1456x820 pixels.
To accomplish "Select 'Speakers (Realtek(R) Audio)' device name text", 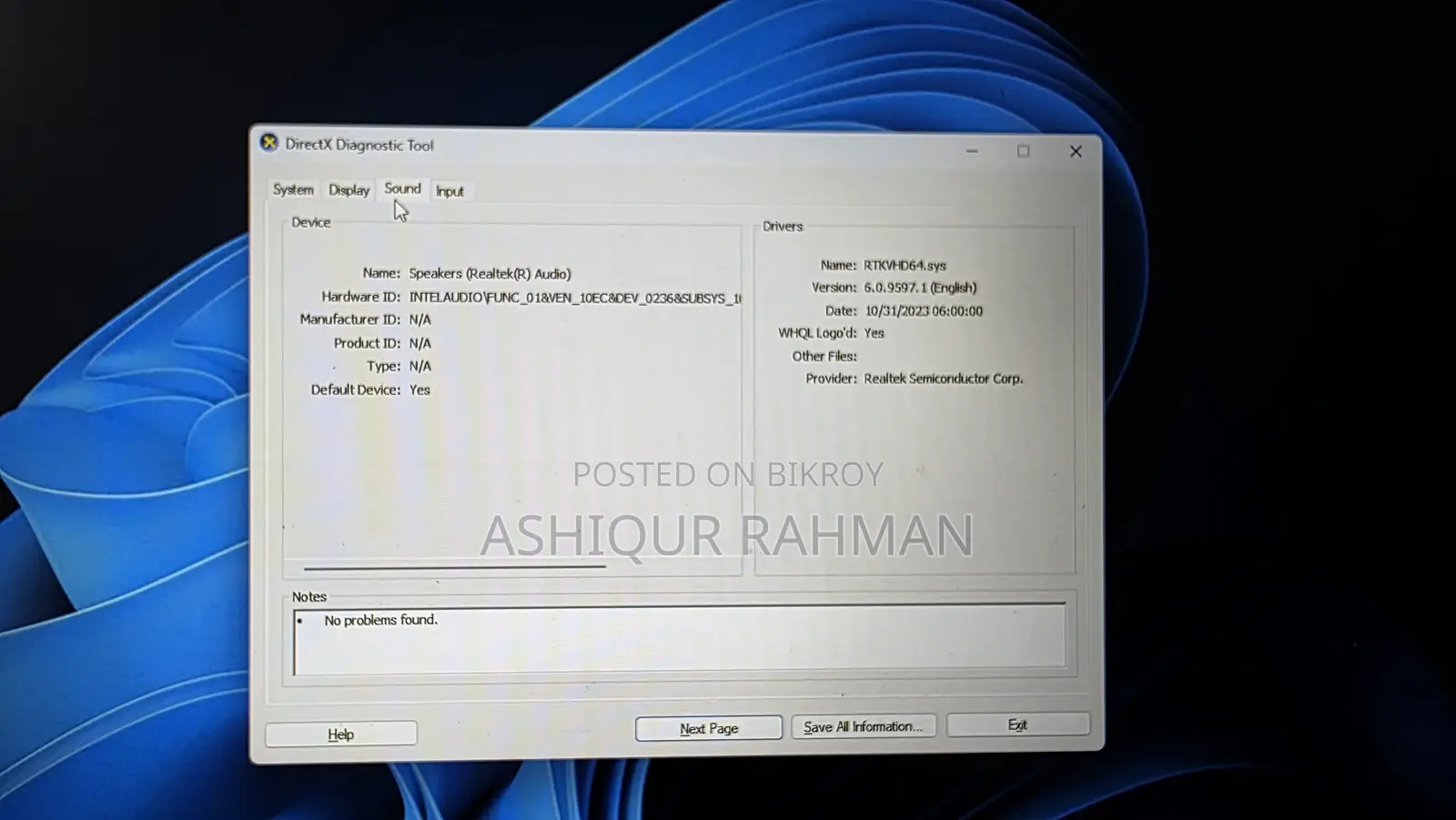I will pyautogui.click(x=490, y=273).
